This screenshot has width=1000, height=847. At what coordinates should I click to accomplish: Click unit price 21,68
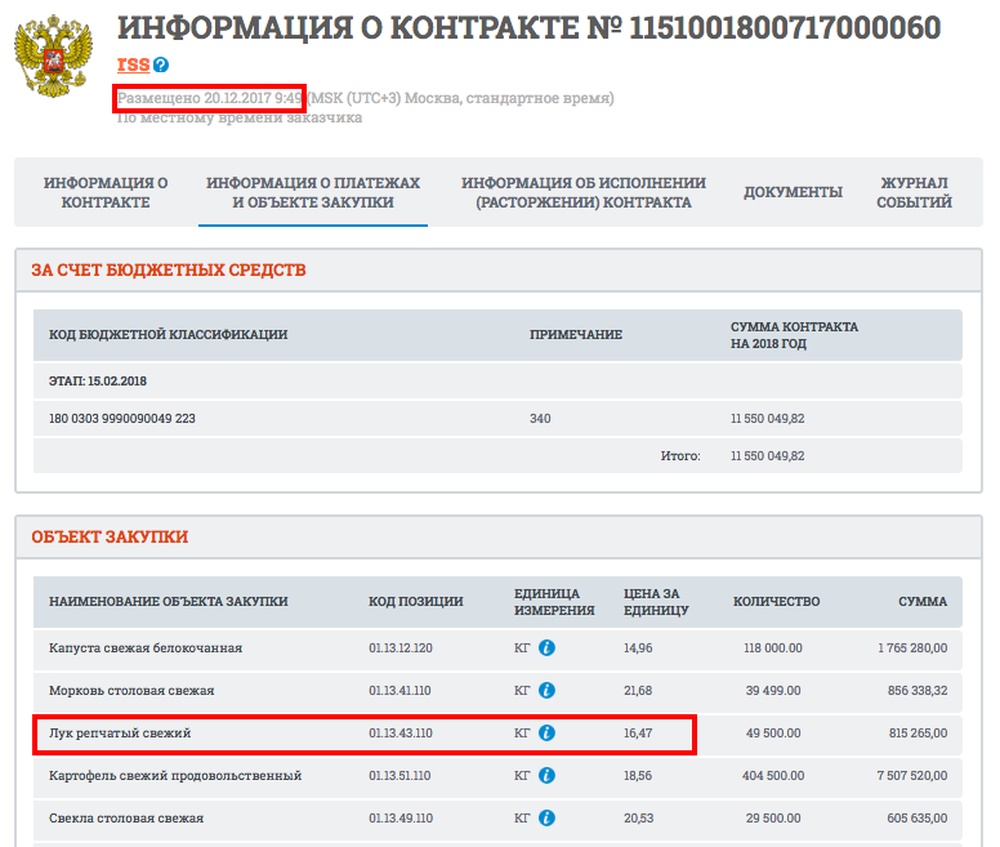(638, 690)
